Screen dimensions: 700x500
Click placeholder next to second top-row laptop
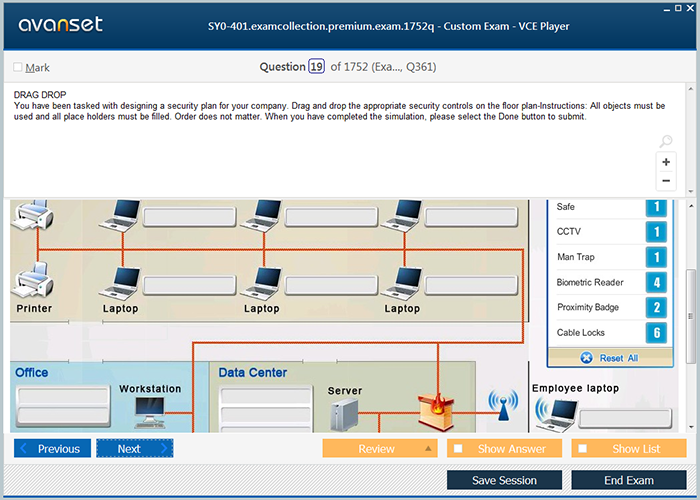331,217
